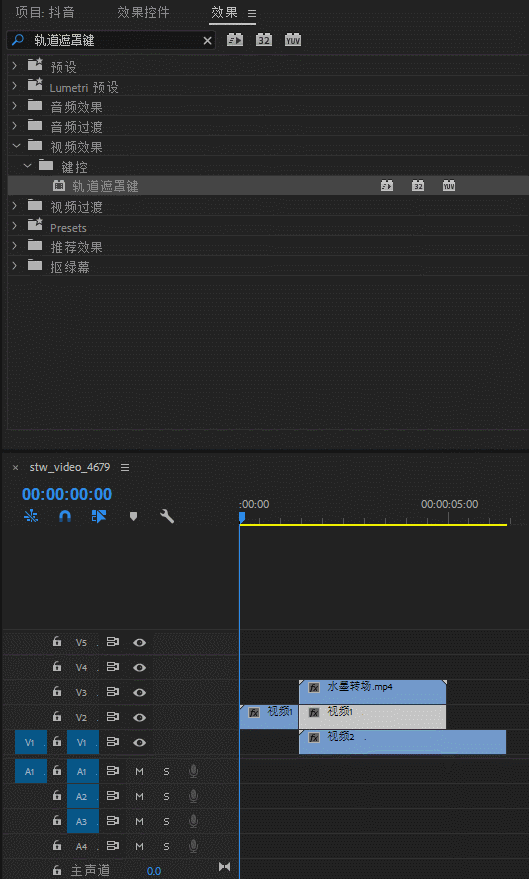Viewport: 529px width, 879px height.
Task: Expand the 音频效果 folder
Action: (15, 106)
